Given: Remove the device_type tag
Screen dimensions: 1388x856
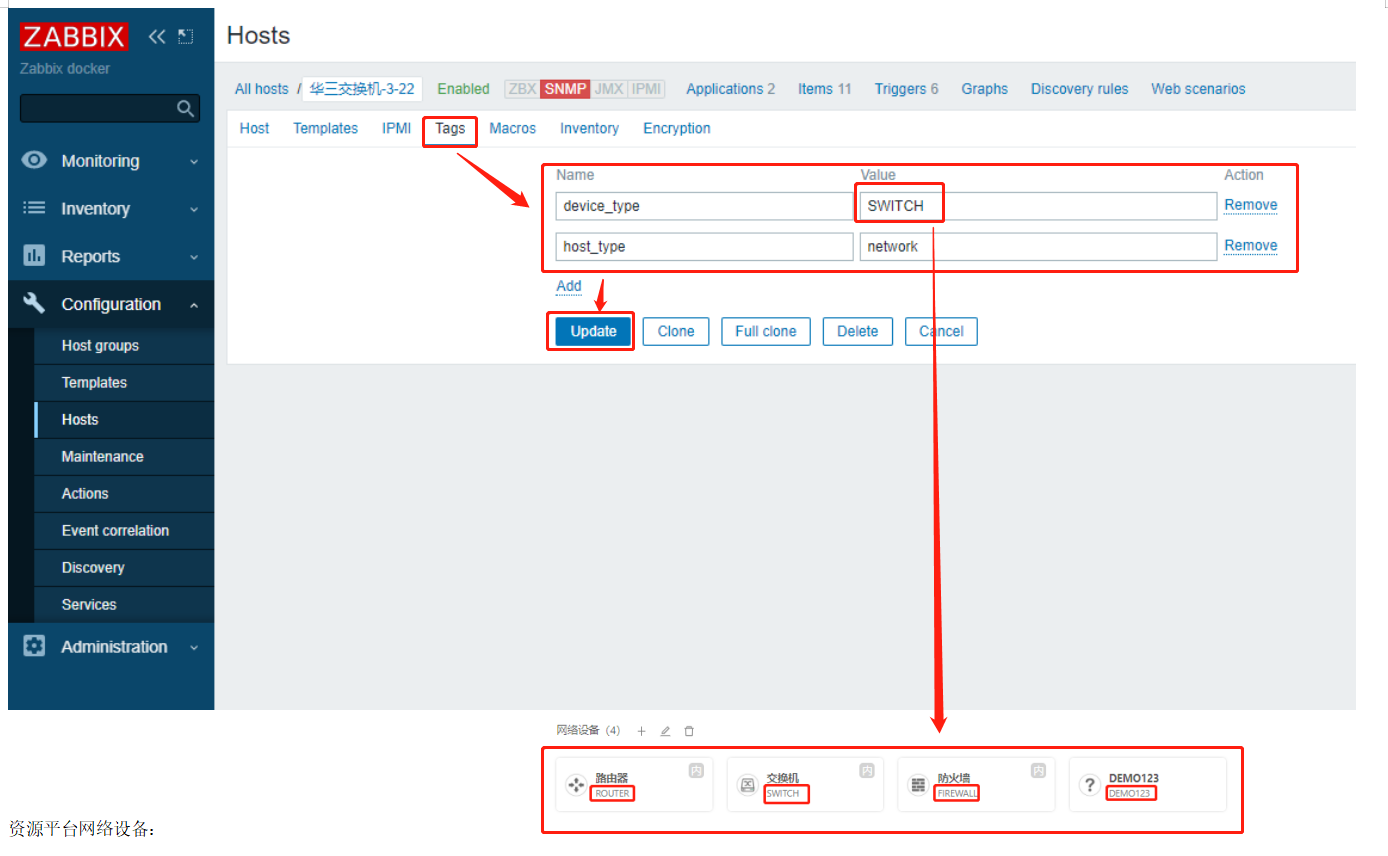Looking at the screenshot, I should point(1251,205).
